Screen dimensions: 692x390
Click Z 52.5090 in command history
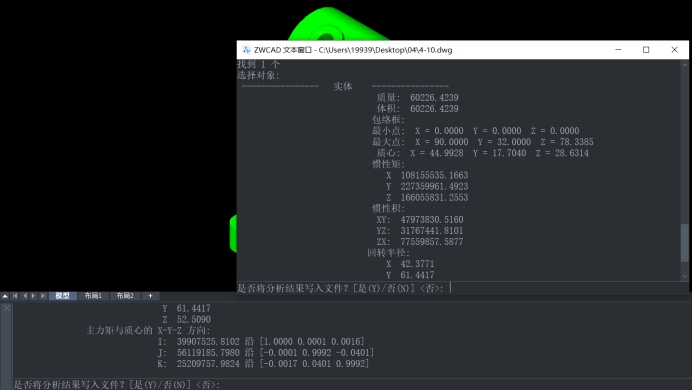tap(187, 319)
